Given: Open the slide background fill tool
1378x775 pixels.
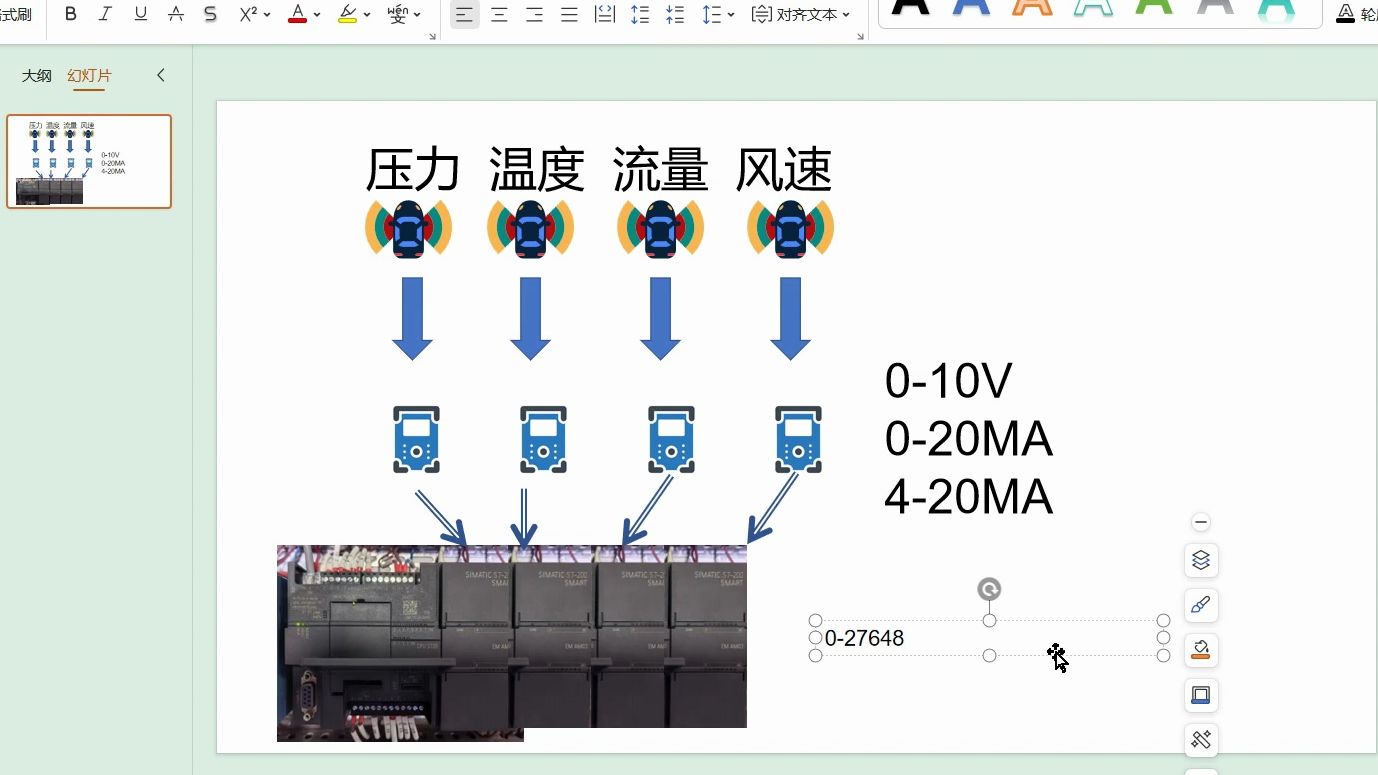Looking at the screenshot, I should pyautogui.click(x=1200, y=650).
